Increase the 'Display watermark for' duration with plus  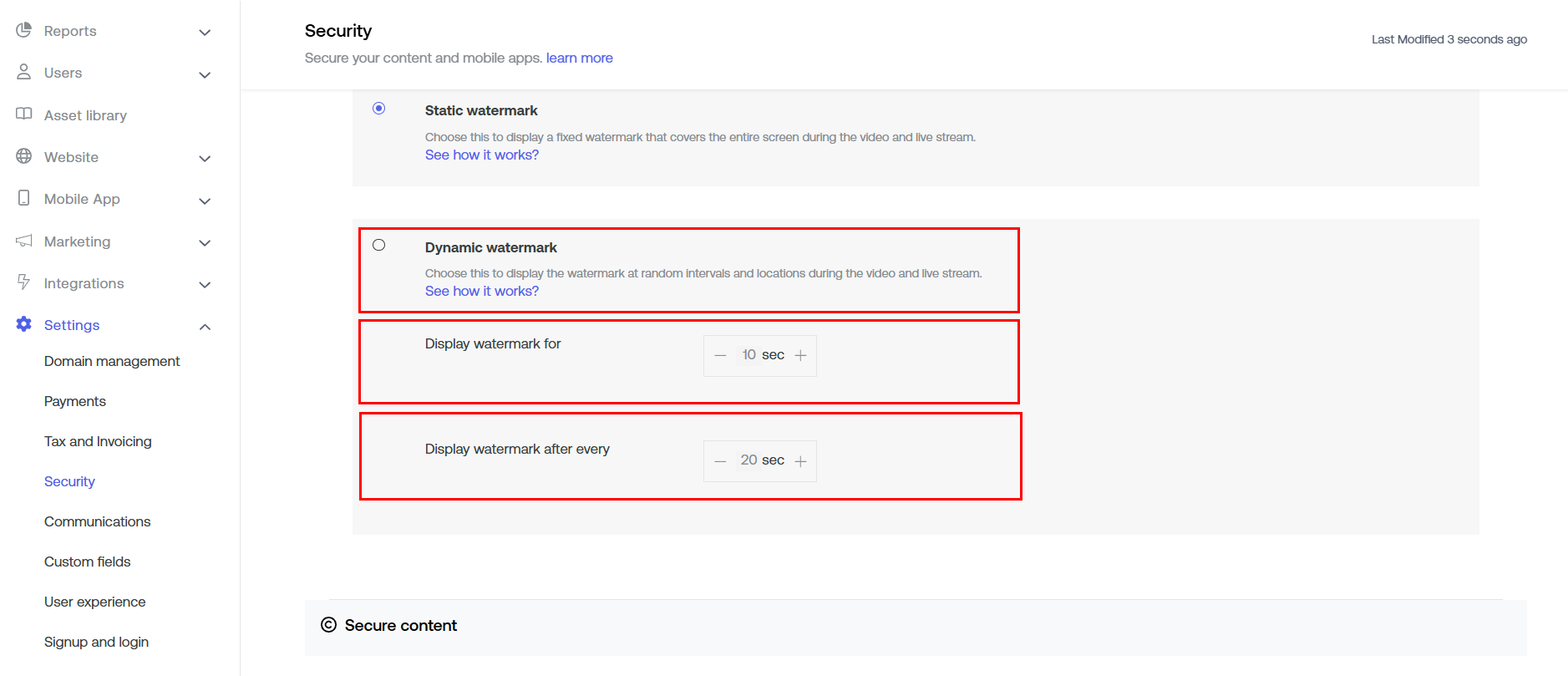[800, 356]
